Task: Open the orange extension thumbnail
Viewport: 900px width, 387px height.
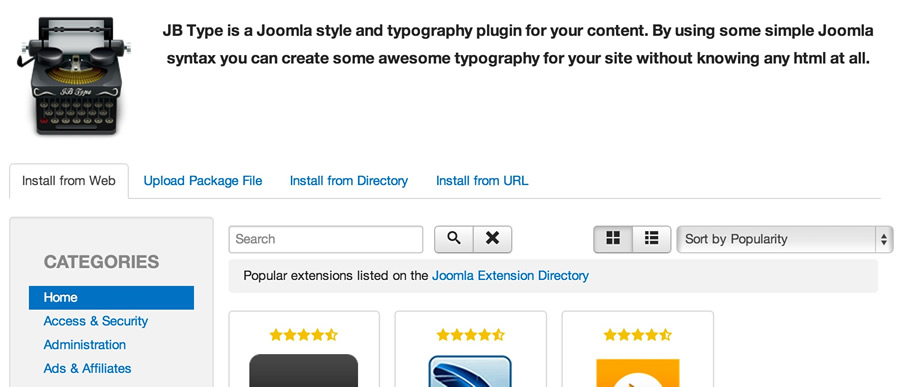Action: pos(638,373)
